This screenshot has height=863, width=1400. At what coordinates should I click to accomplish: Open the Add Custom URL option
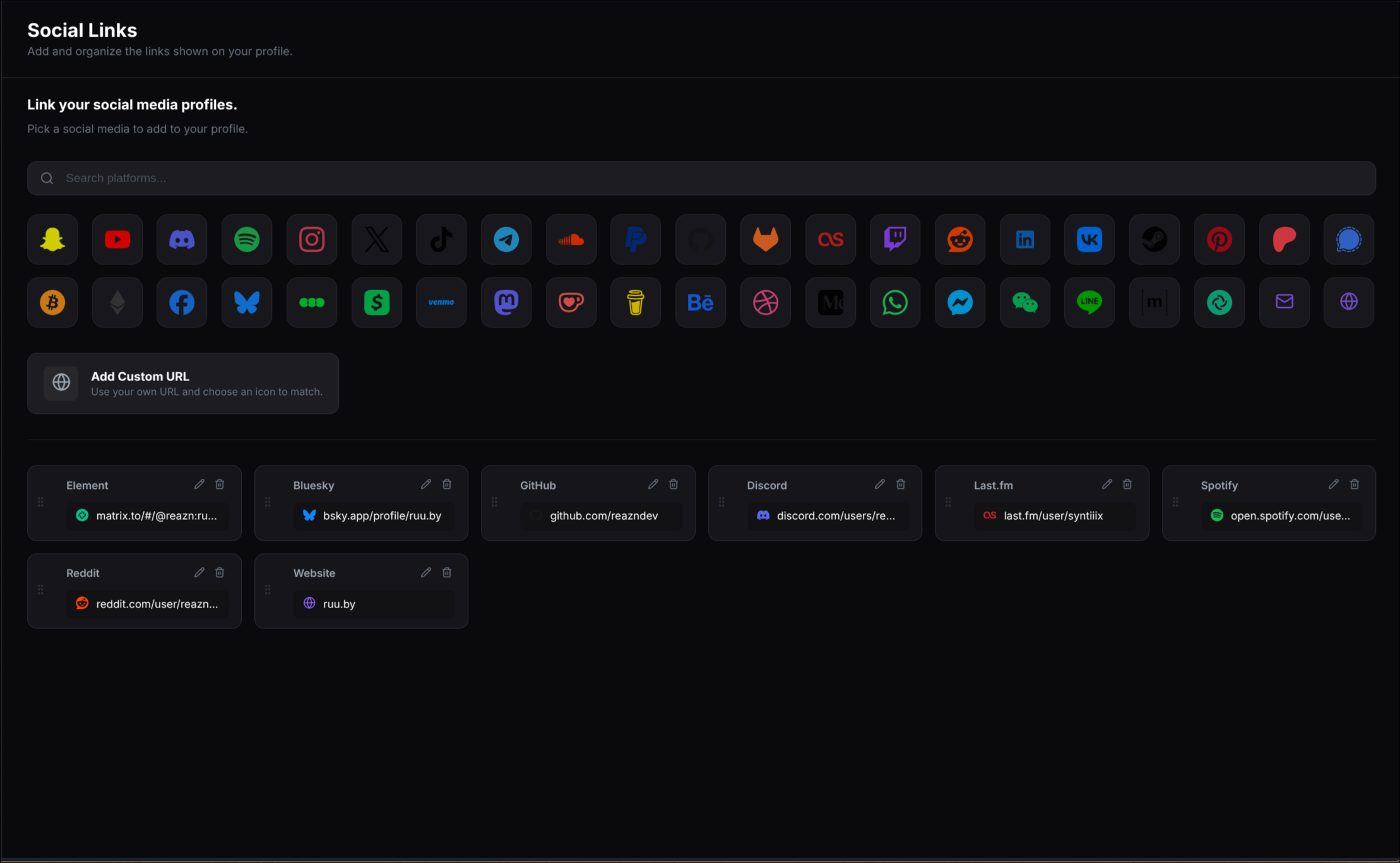[183, 384]
